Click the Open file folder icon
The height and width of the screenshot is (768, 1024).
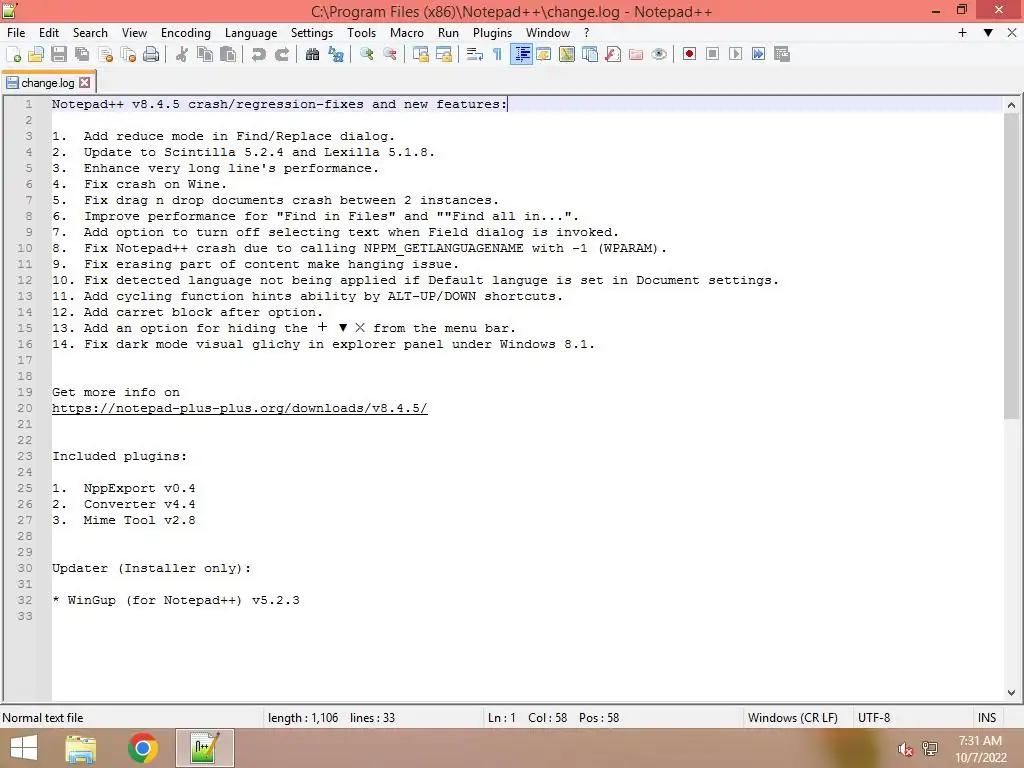36,54
